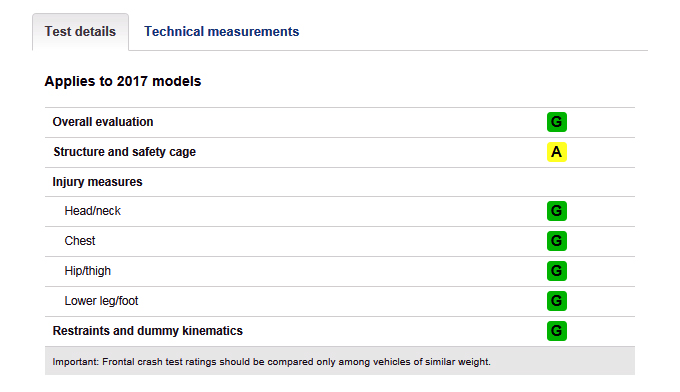Switch to the Technical measurements tab
This screenshot has height=392, width=680.
tap(221, 31)
